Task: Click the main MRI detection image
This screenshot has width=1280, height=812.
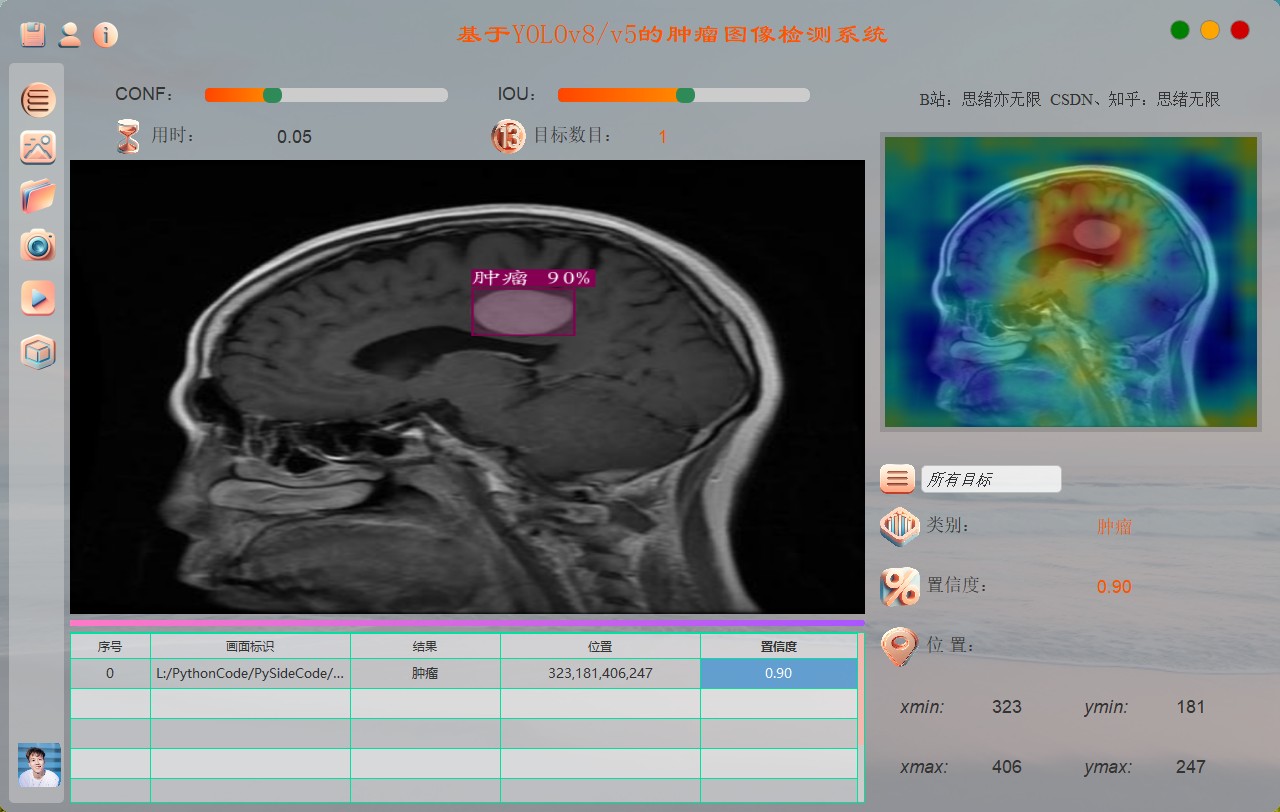Action: click(x=467, y=387)
